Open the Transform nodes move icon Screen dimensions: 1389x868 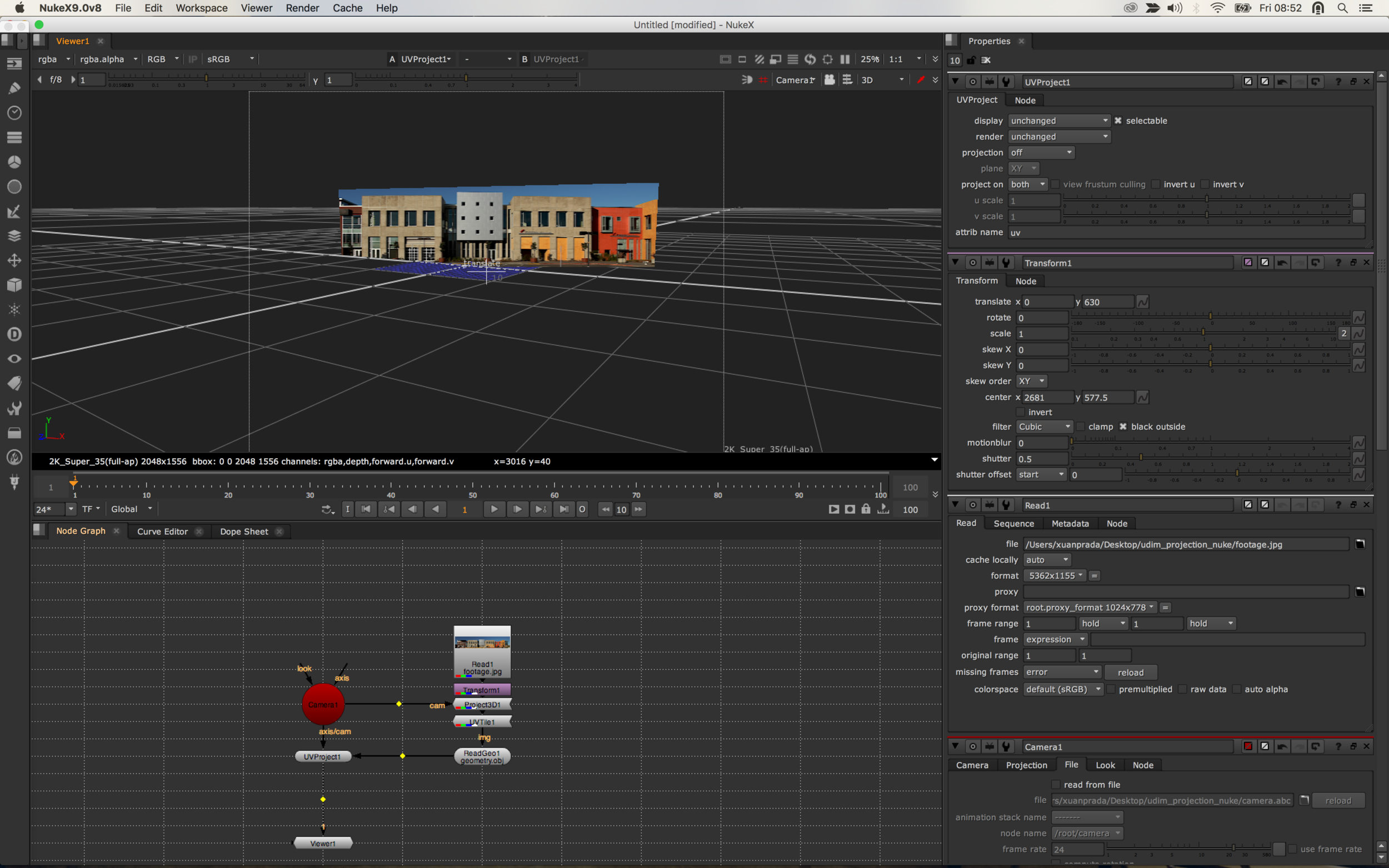coord(14,260)
